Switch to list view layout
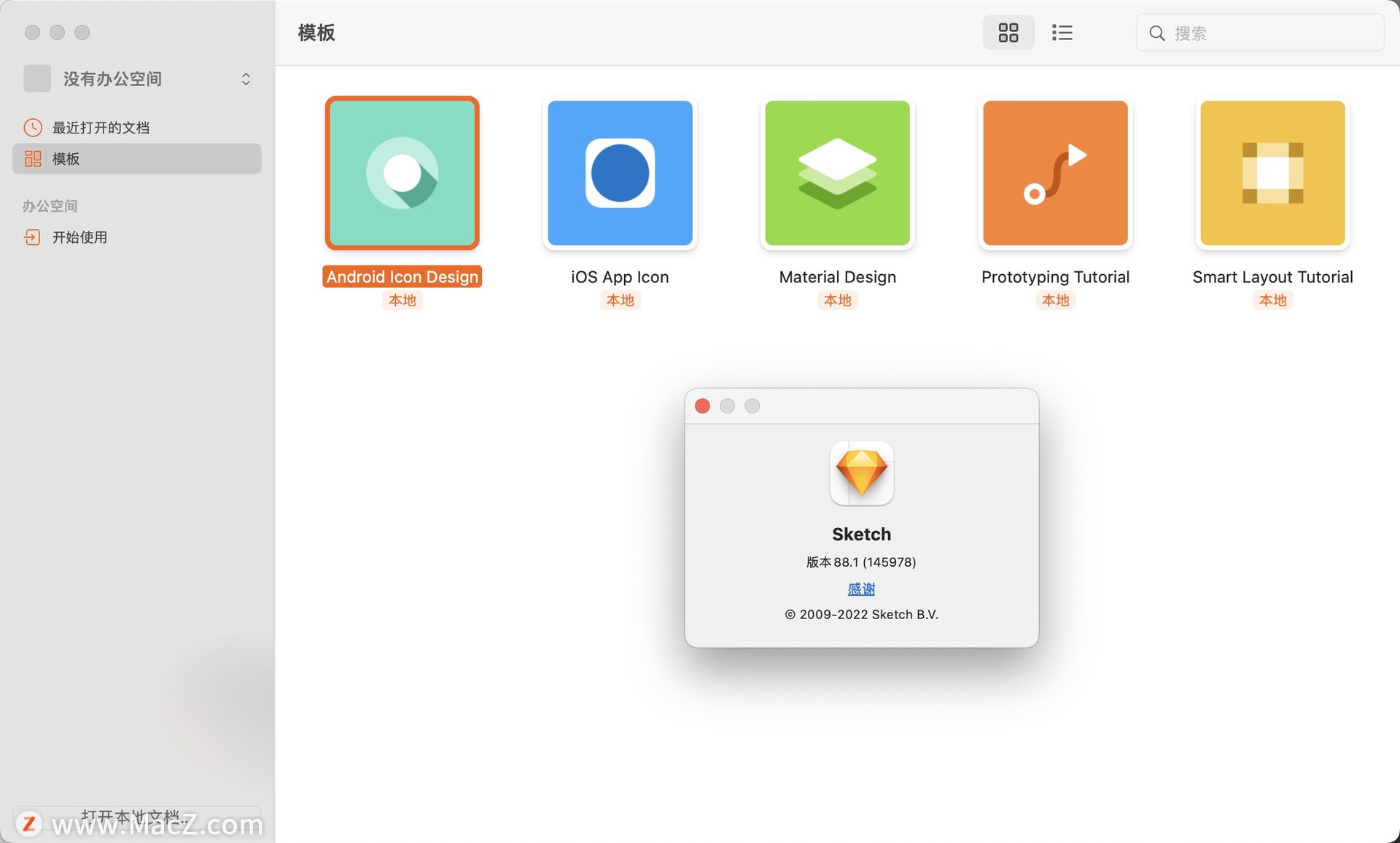The image size is (1400, 843). [x=1062, y=33]
